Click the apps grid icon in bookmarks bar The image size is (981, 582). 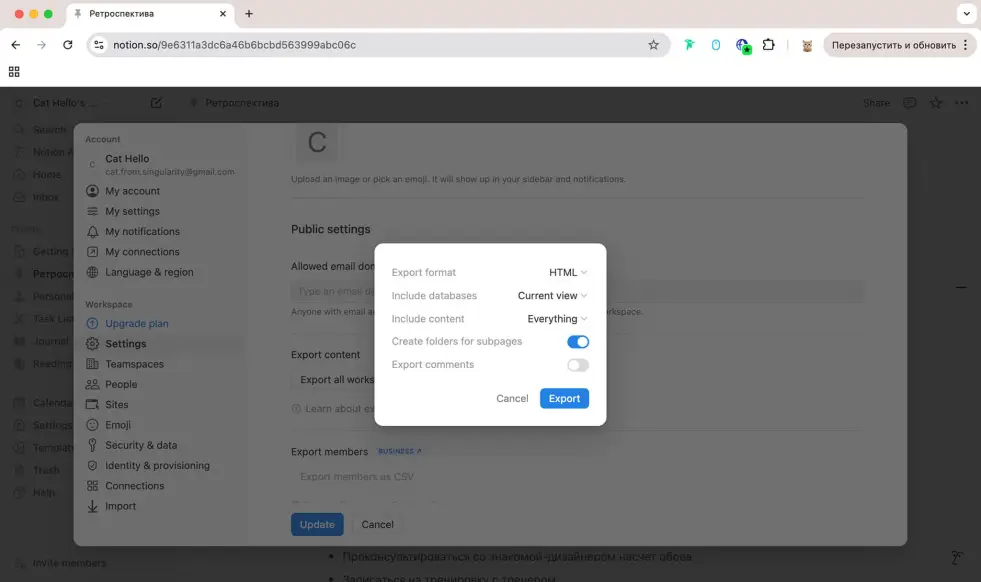pos(14,72)
